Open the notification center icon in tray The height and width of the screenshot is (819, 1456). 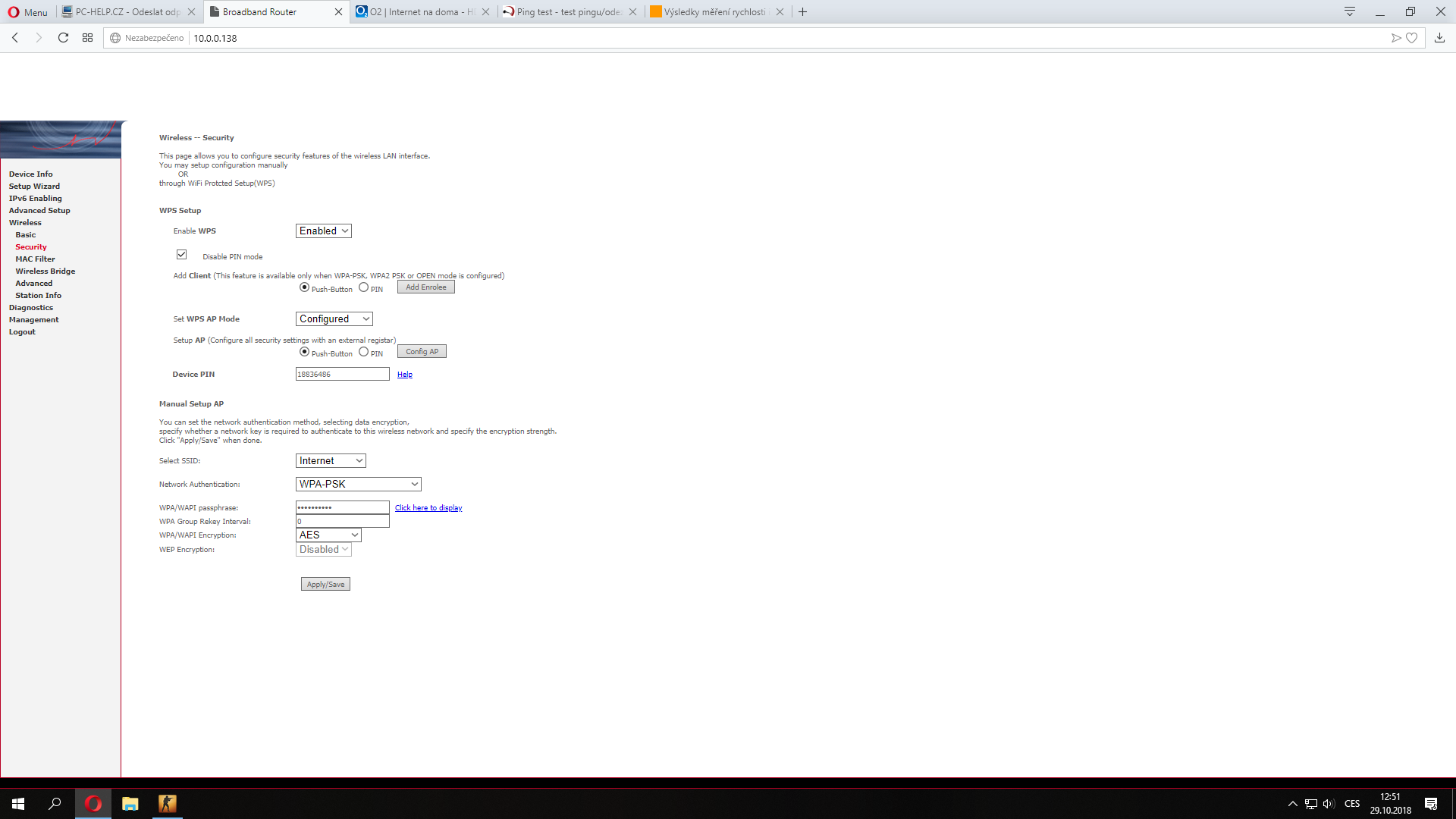tap(1431, 804)
